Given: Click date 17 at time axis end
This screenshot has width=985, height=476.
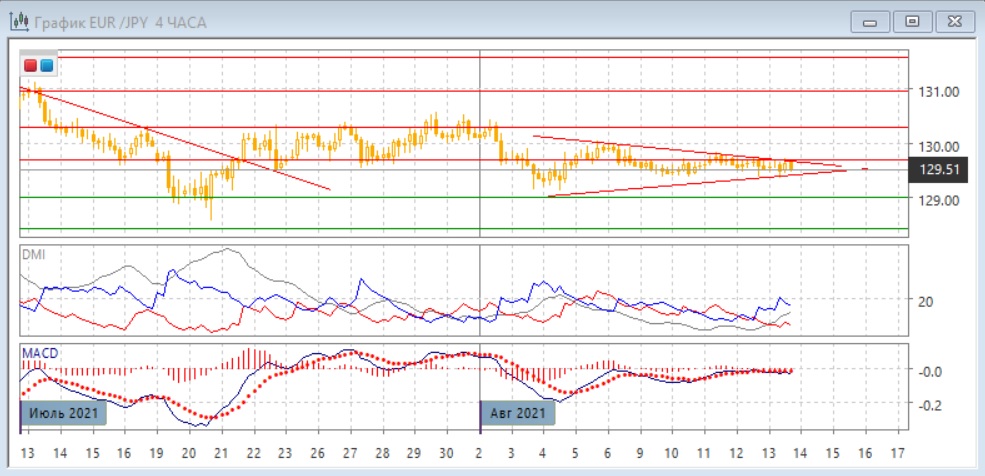Looking at the screenshot, I should pos(897,451).
